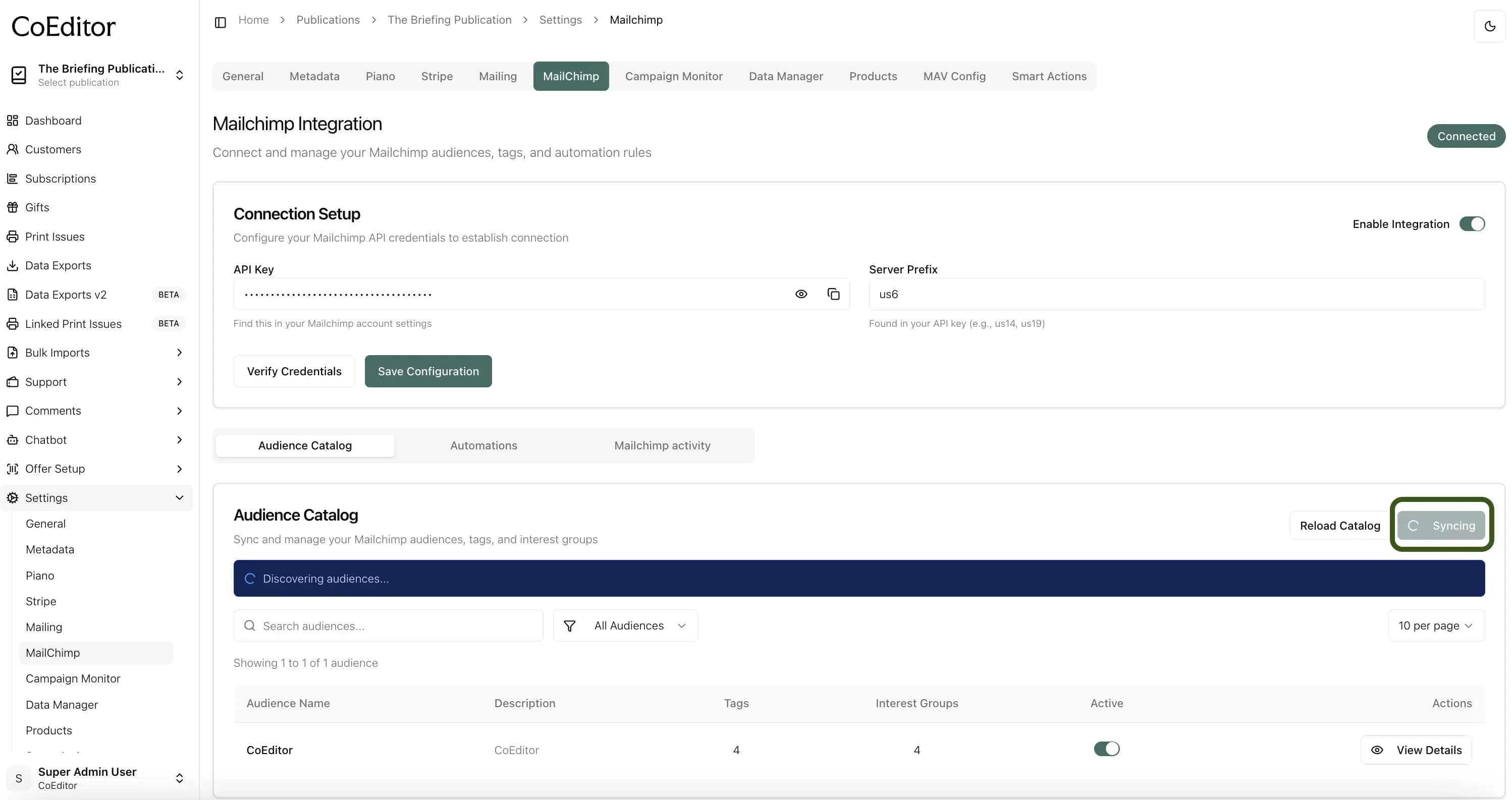Toggle the Enable Integration switch
Image resolution: width=1512 pixels, height=800 pixels.
click(1472, 224)
